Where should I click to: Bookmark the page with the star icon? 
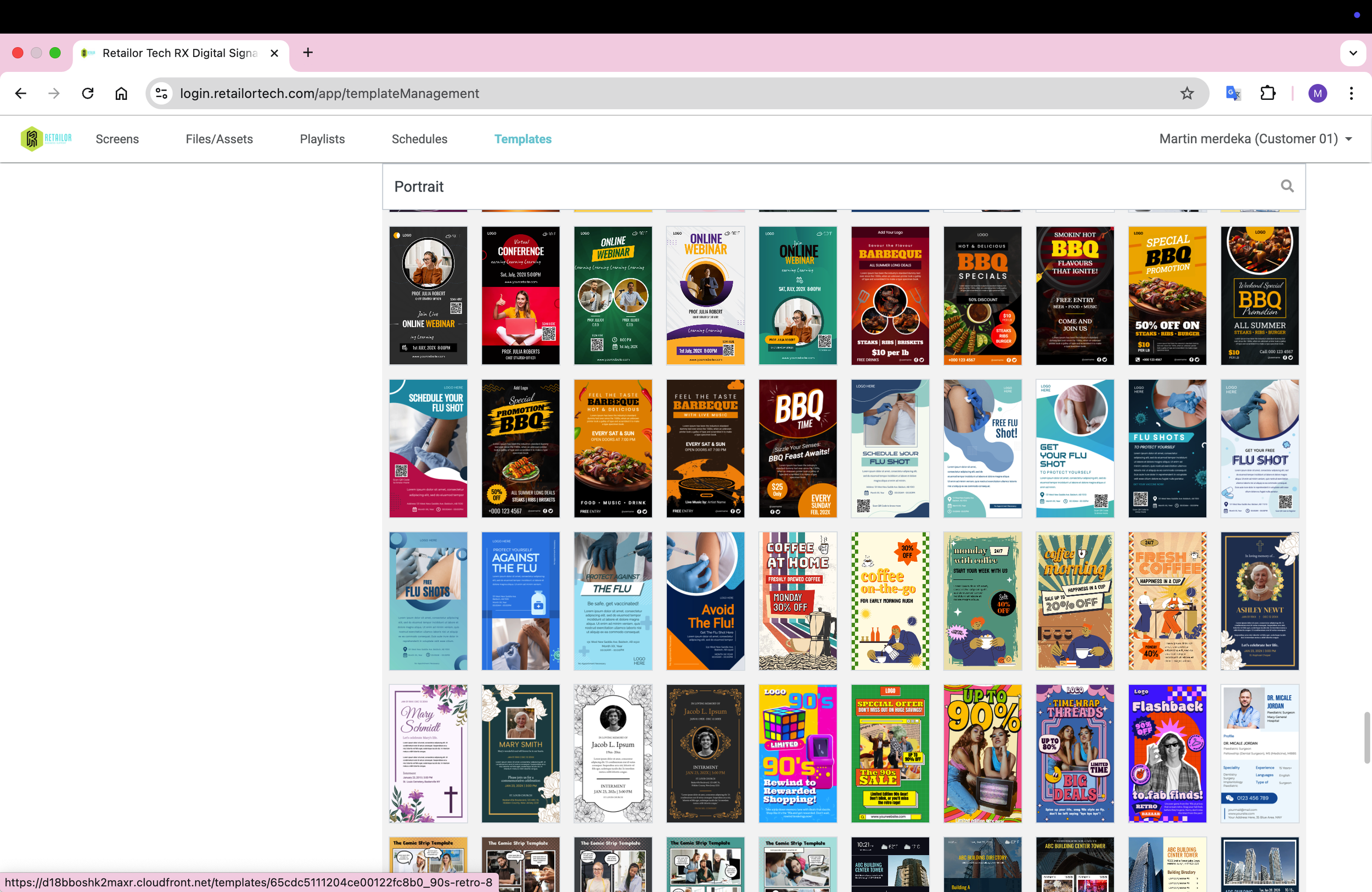(x=1187, y=93)
